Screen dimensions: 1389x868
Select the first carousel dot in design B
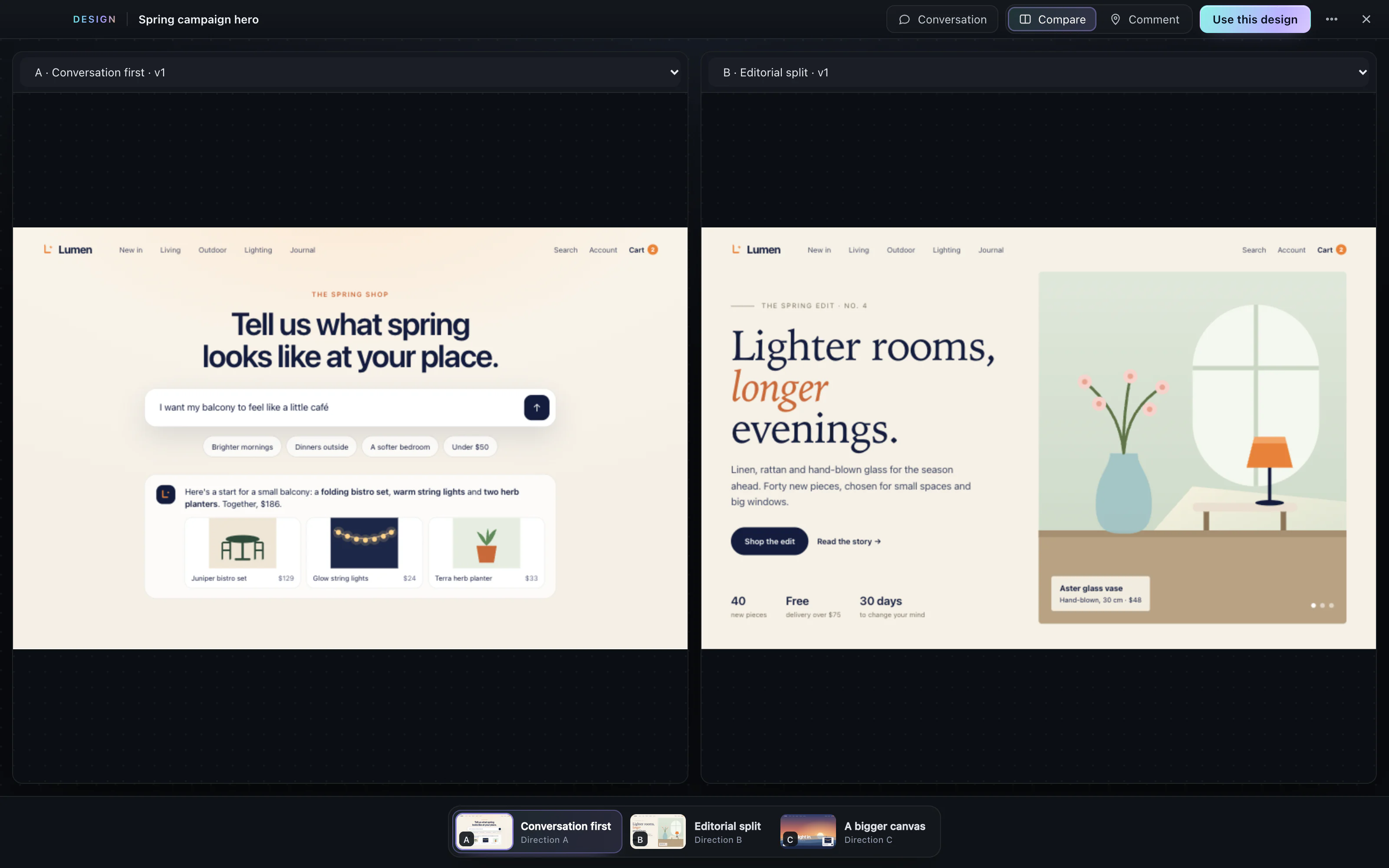[x=1313, y=606]
